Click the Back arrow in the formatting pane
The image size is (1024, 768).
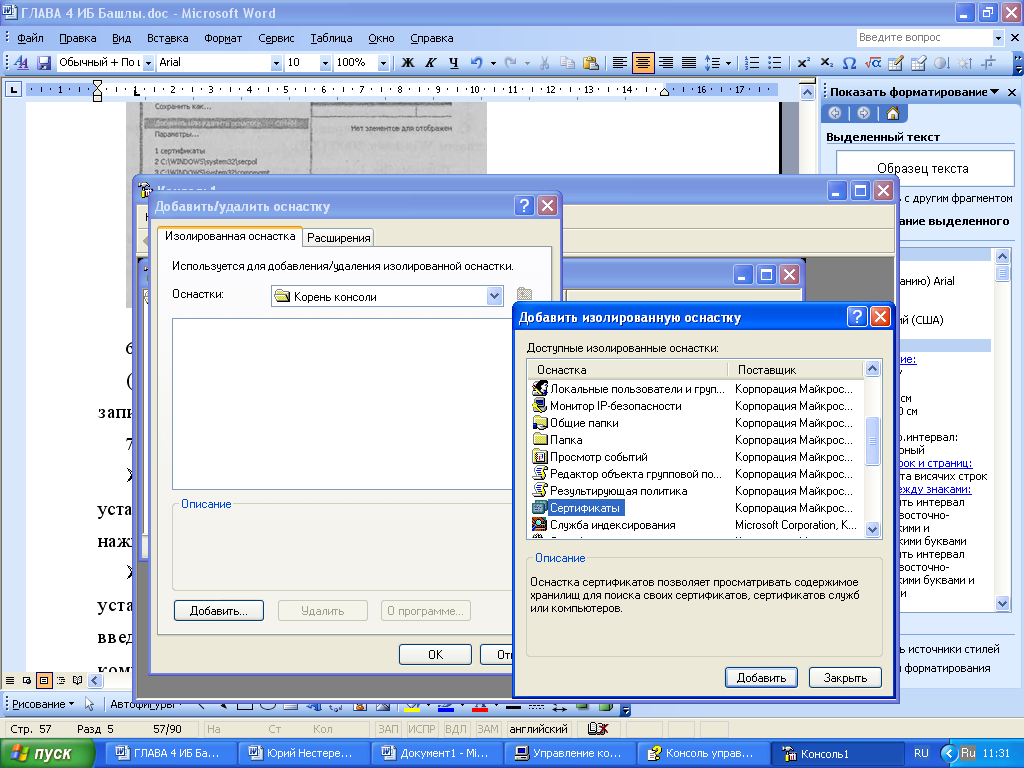pos(835,114)
